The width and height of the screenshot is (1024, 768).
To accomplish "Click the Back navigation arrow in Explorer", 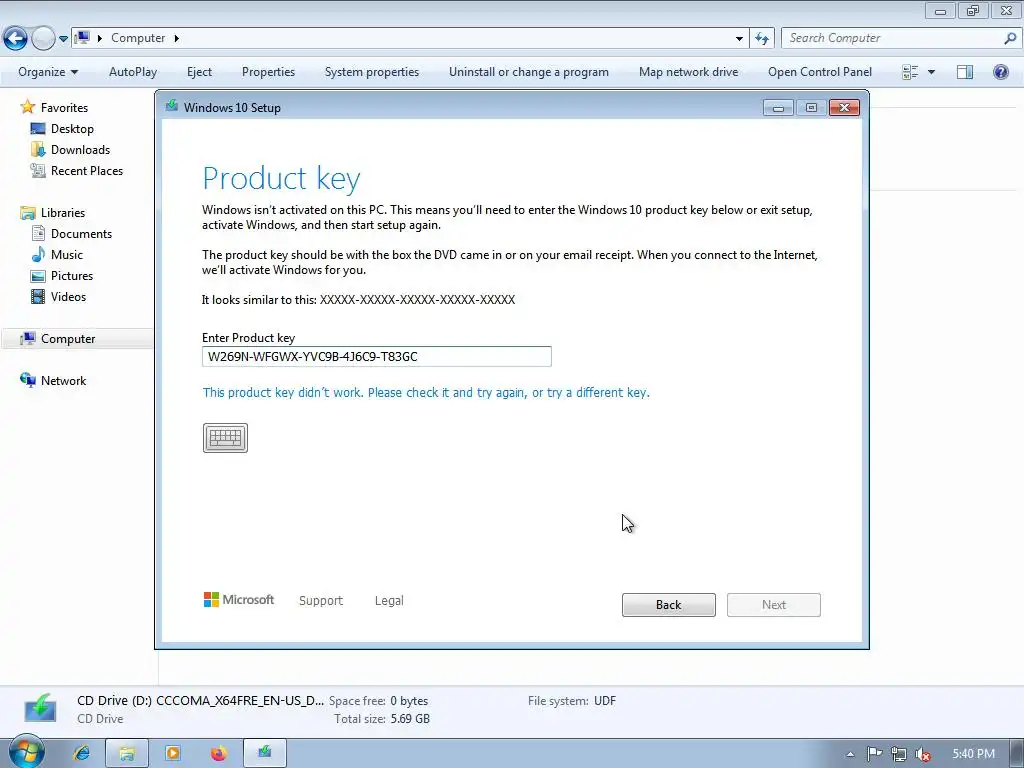I will (16, 39).
